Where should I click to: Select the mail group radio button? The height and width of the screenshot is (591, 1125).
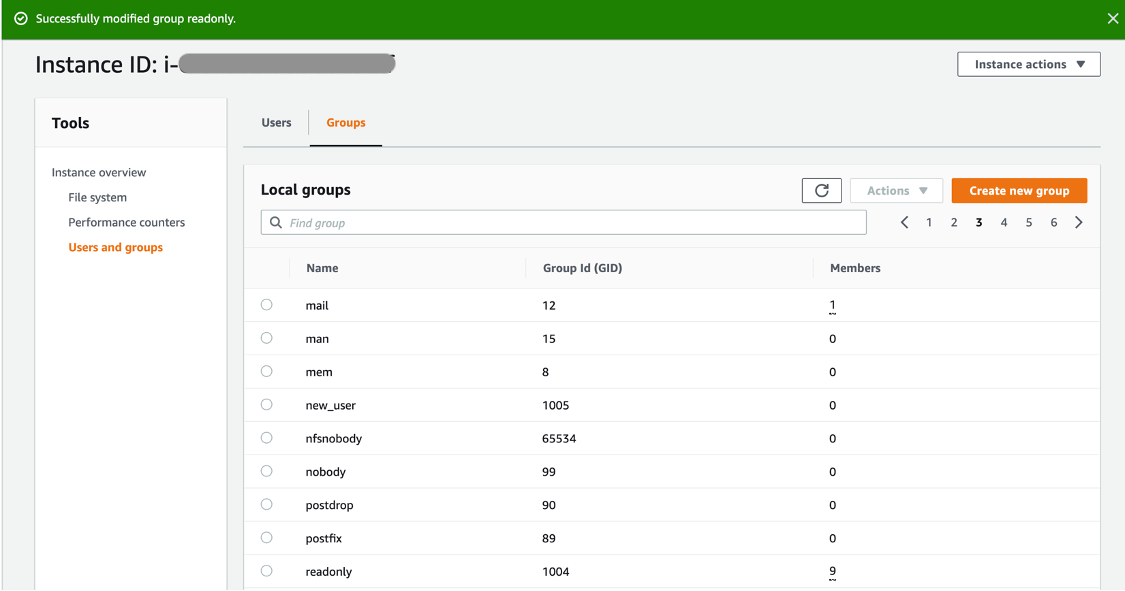pos(266,304)
